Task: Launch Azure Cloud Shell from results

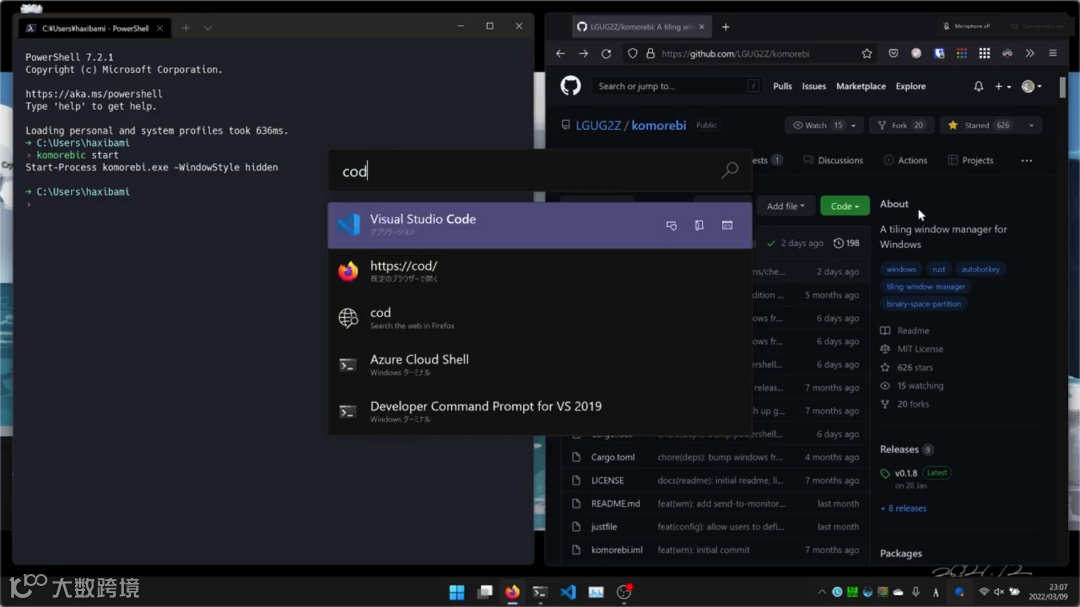Action: (539, 364)
